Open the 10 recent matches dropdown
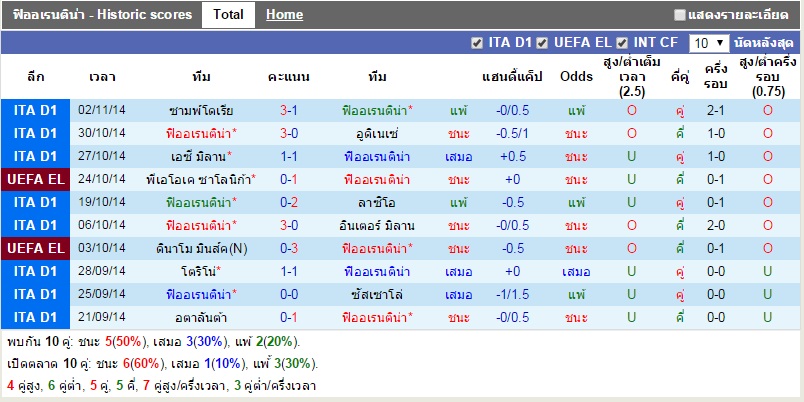 [x=709, y=43]
